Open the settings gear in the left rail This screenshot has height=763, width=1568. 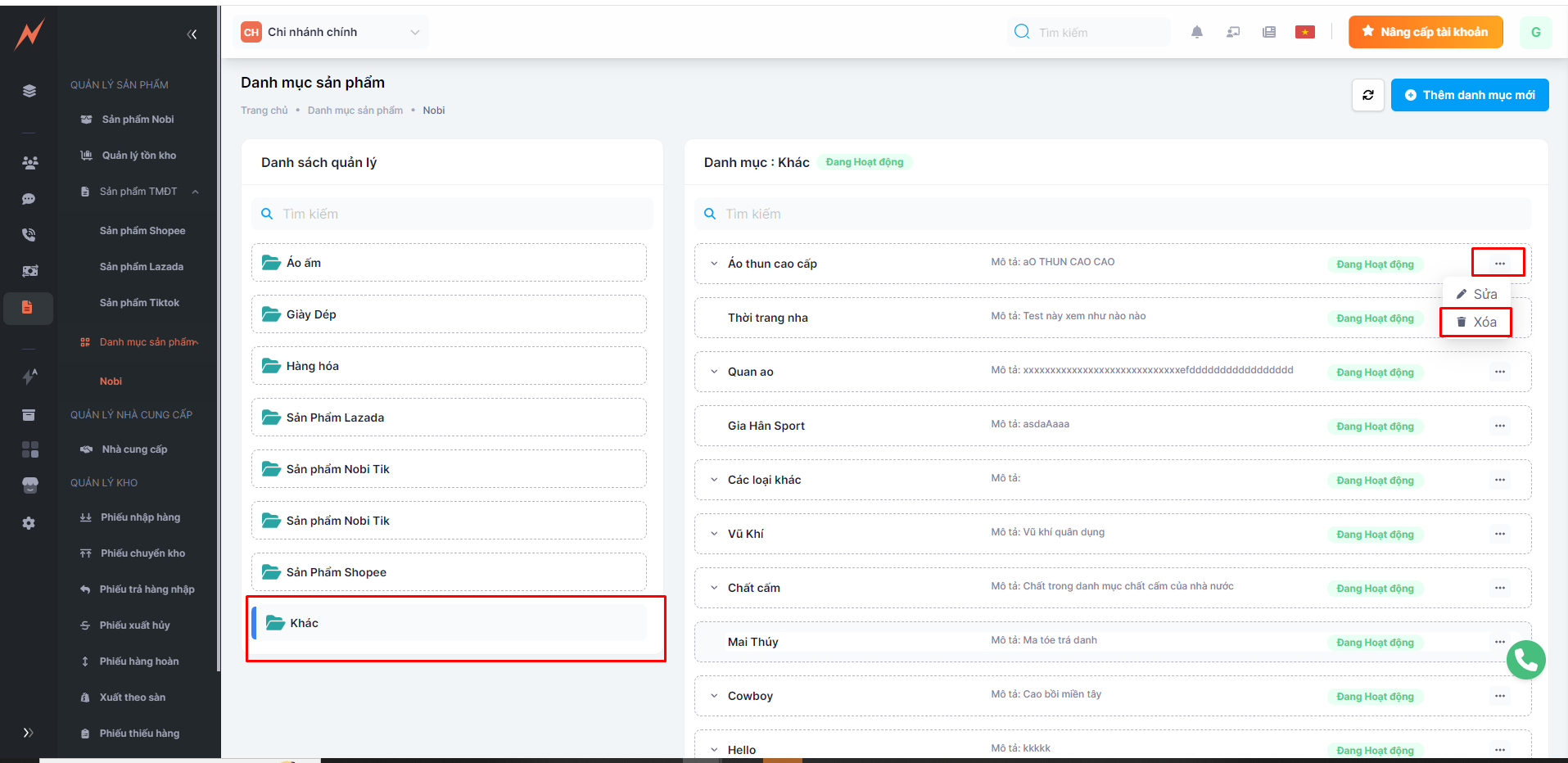(x=29, y=523)
